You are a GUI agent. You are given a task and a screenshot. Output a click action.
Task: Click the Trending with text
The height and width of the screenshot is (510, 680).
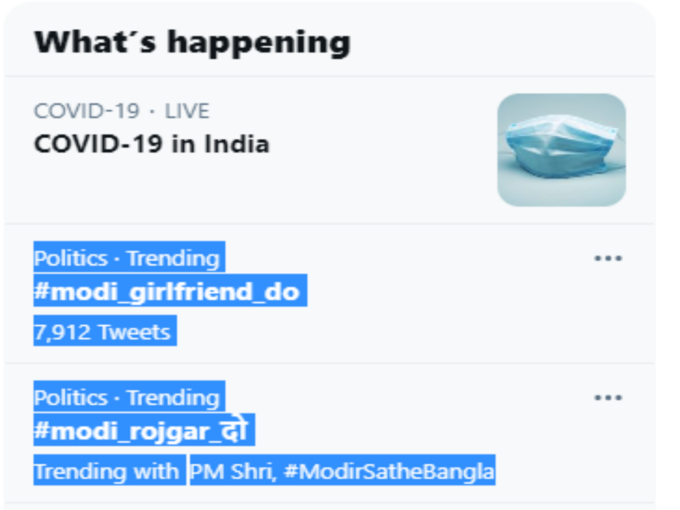107,471
